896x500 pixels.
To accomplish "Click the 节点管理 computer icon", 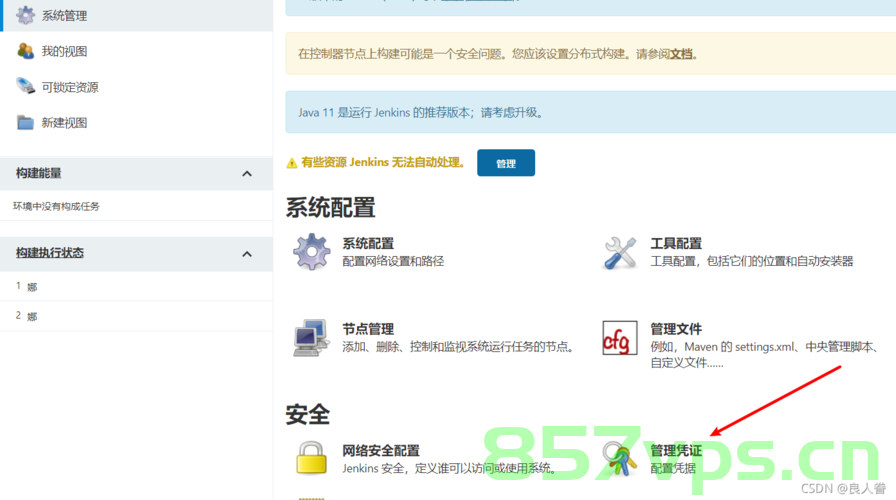I will point(311,338).
